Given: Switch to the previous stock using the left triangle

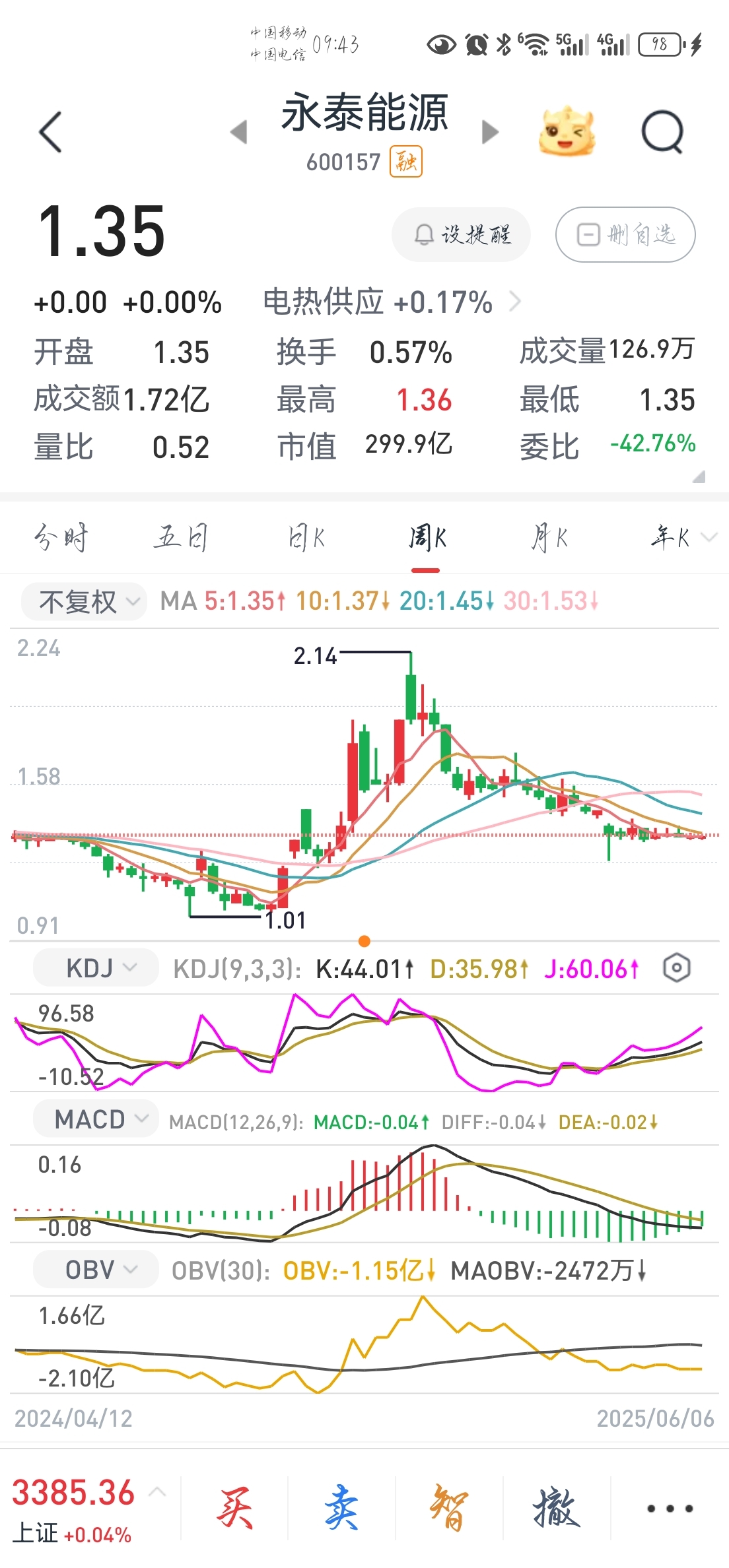Looking at the screenshot, I should pyautogui.click(x=239, y=132).
